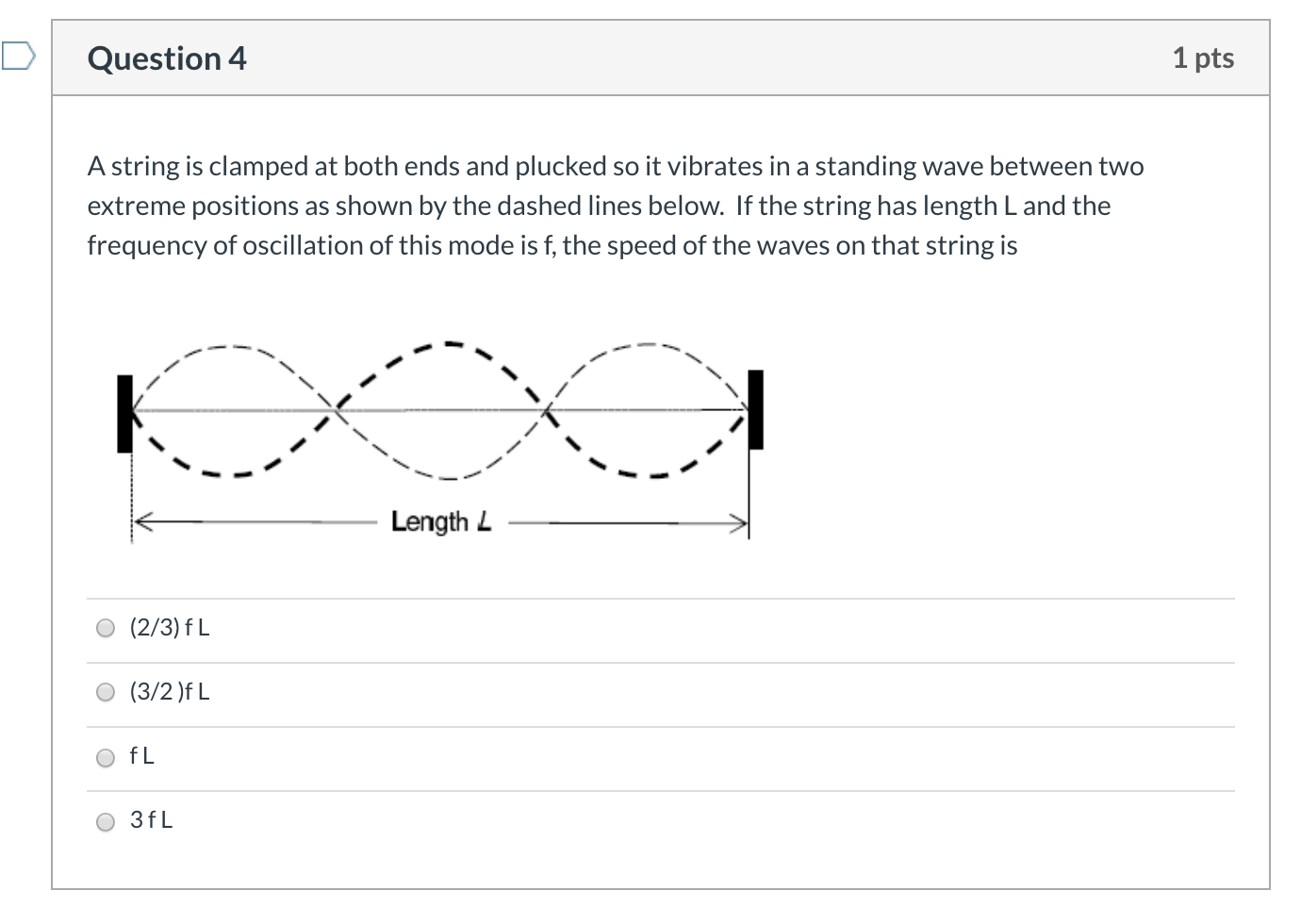Select the (2/3) f L radio button

click(106, 628)
